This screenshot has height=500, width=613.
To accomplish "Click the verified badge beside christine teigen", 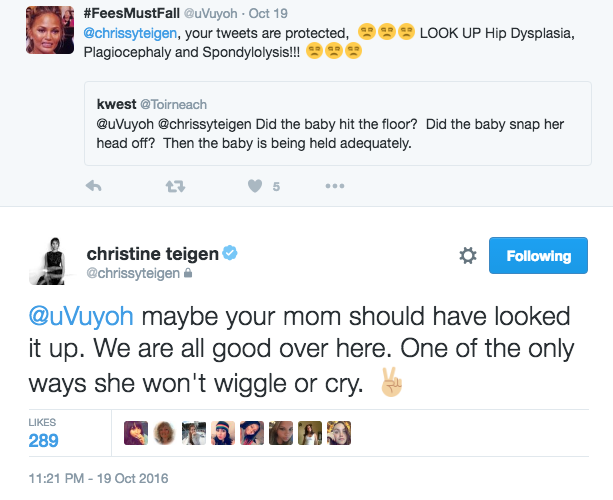I will (x=232, y=254).
